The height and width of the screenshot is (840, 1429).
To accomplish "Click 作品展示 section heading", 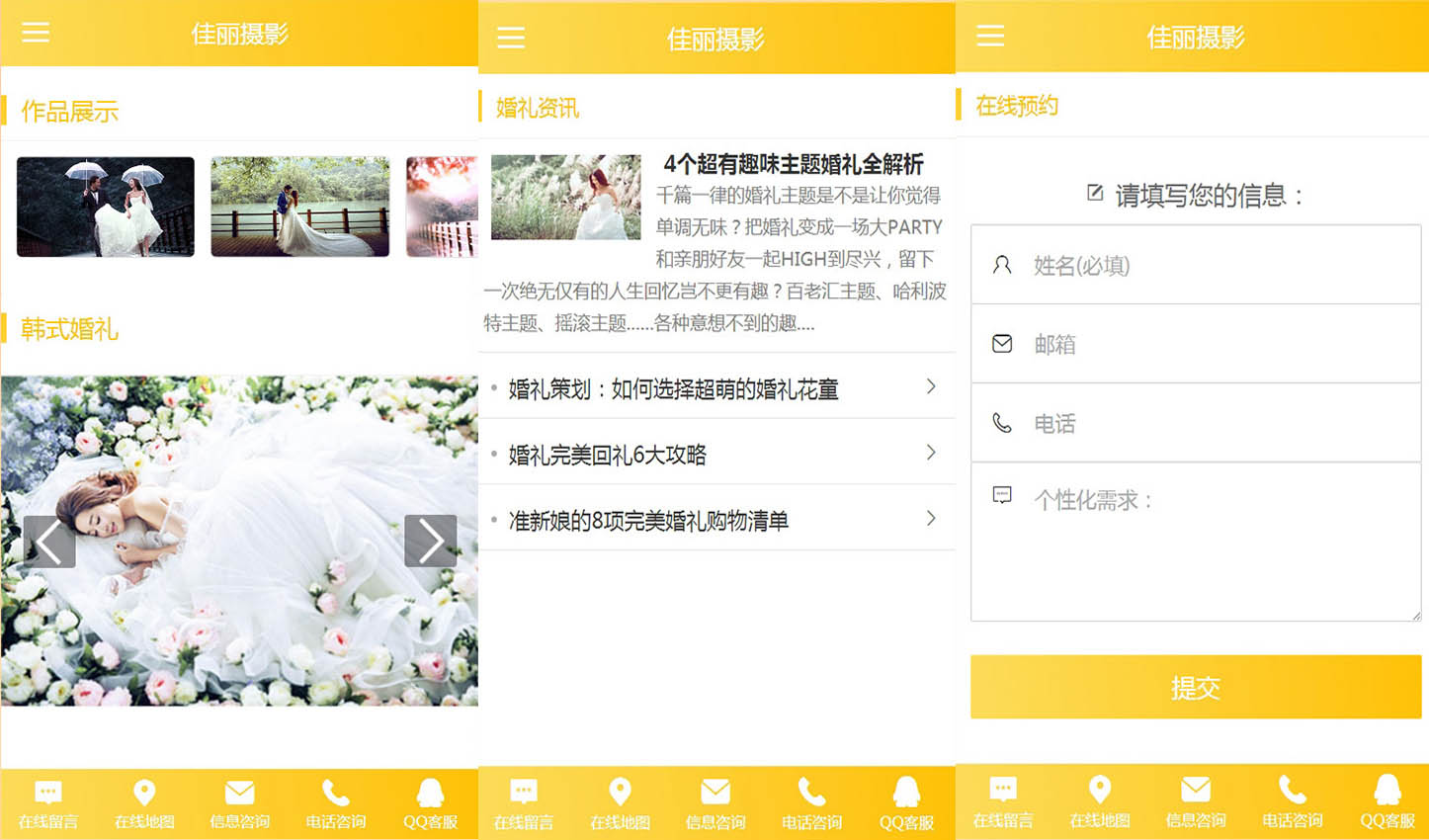I will point(69,112).
